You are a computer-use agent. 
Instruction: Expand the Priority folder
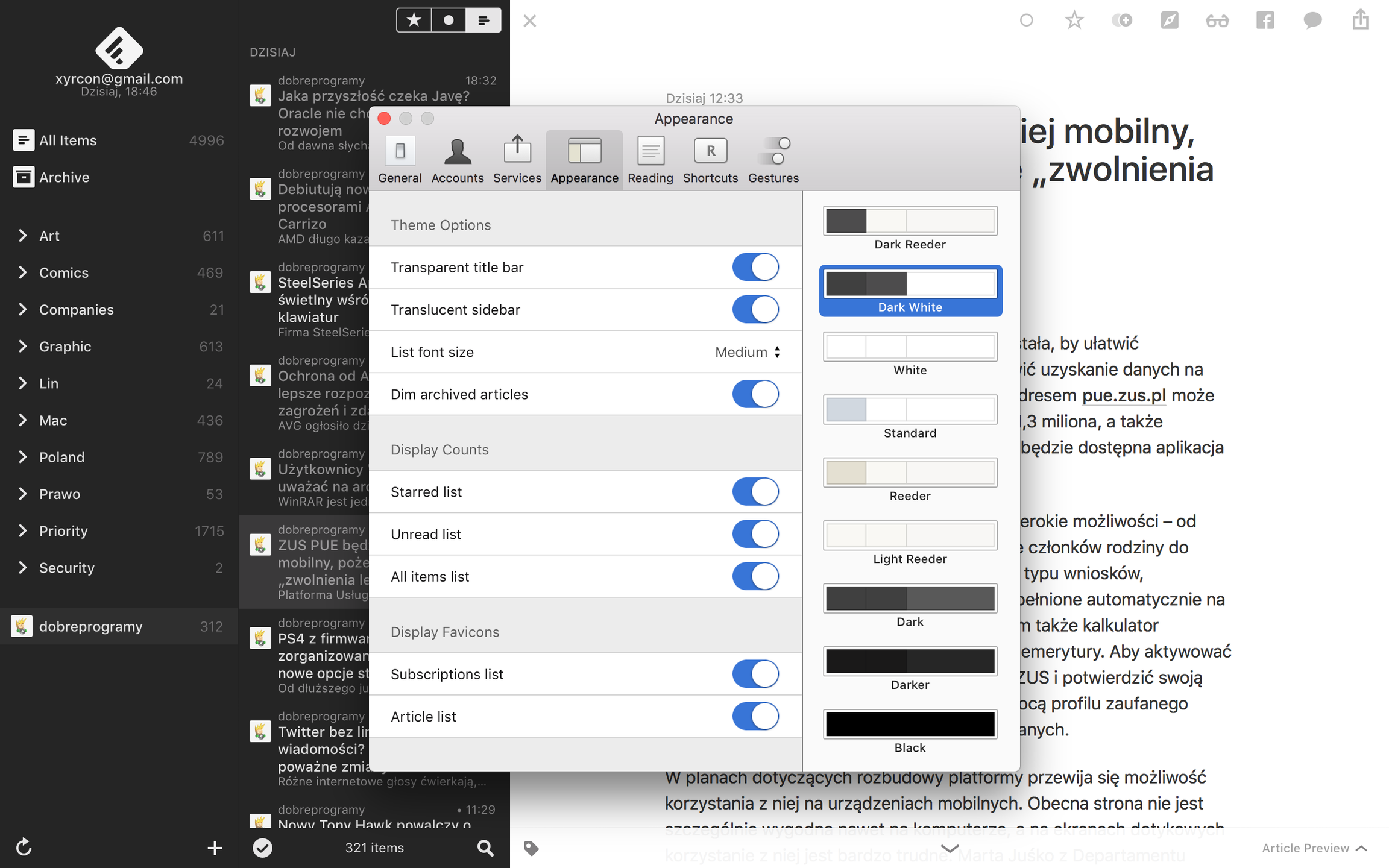pos(23,530)
